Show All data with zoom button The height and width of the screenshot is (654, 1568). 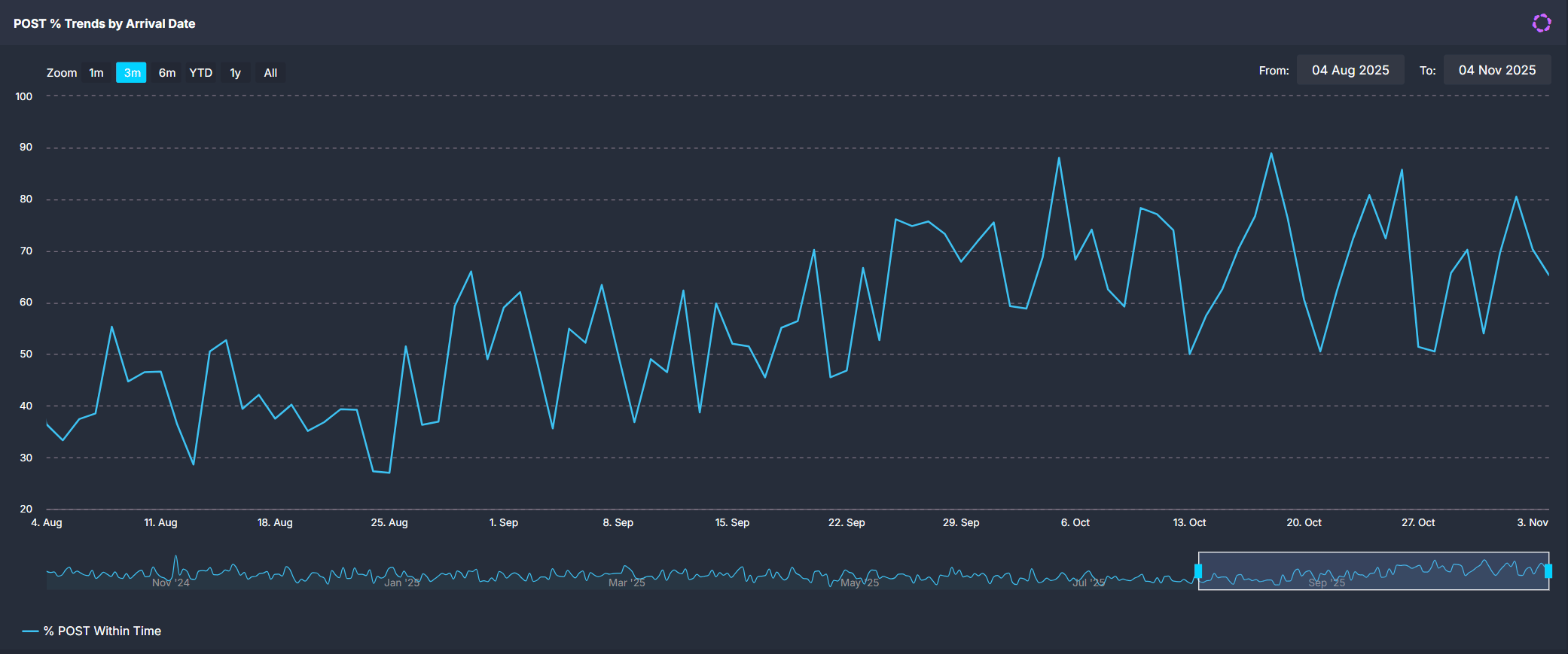click(x=270, y=73)
